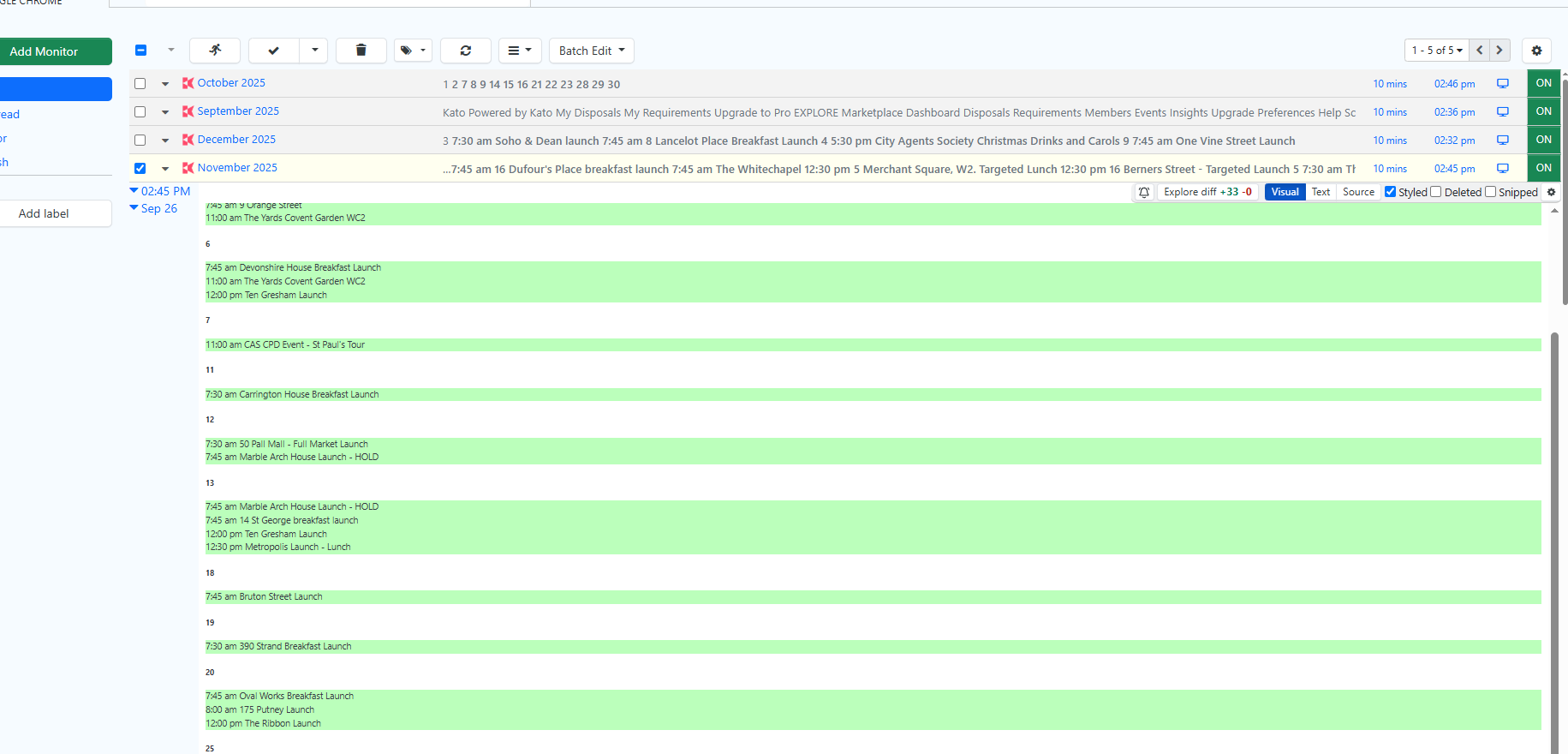1568x754 pixels.
Task: Switch to the Text diff tab
Action: coord(1321,192)
